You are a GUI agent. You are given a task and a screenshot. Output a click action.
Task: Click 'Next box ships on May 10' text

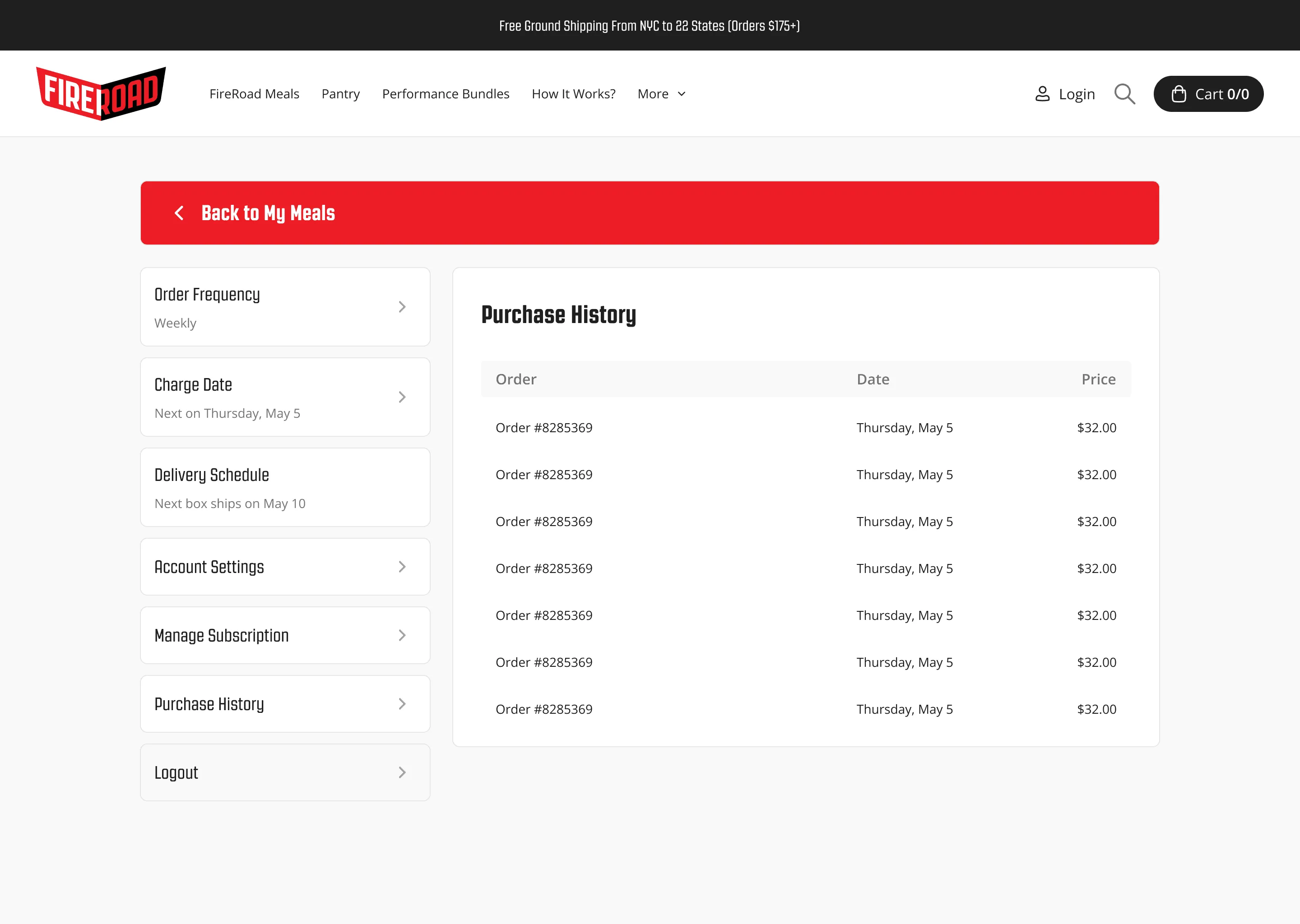point(230,504)
